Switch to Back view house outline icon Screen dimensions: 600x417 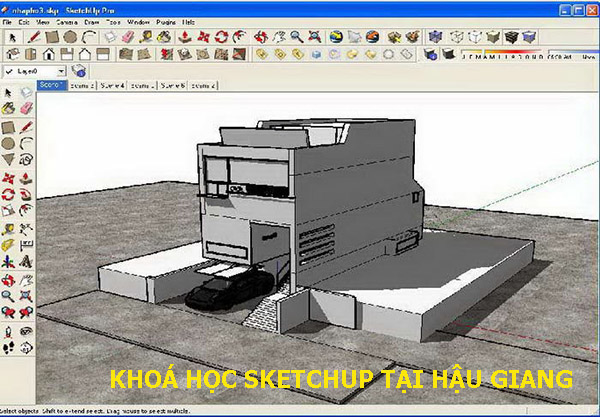tap(85, 54)
